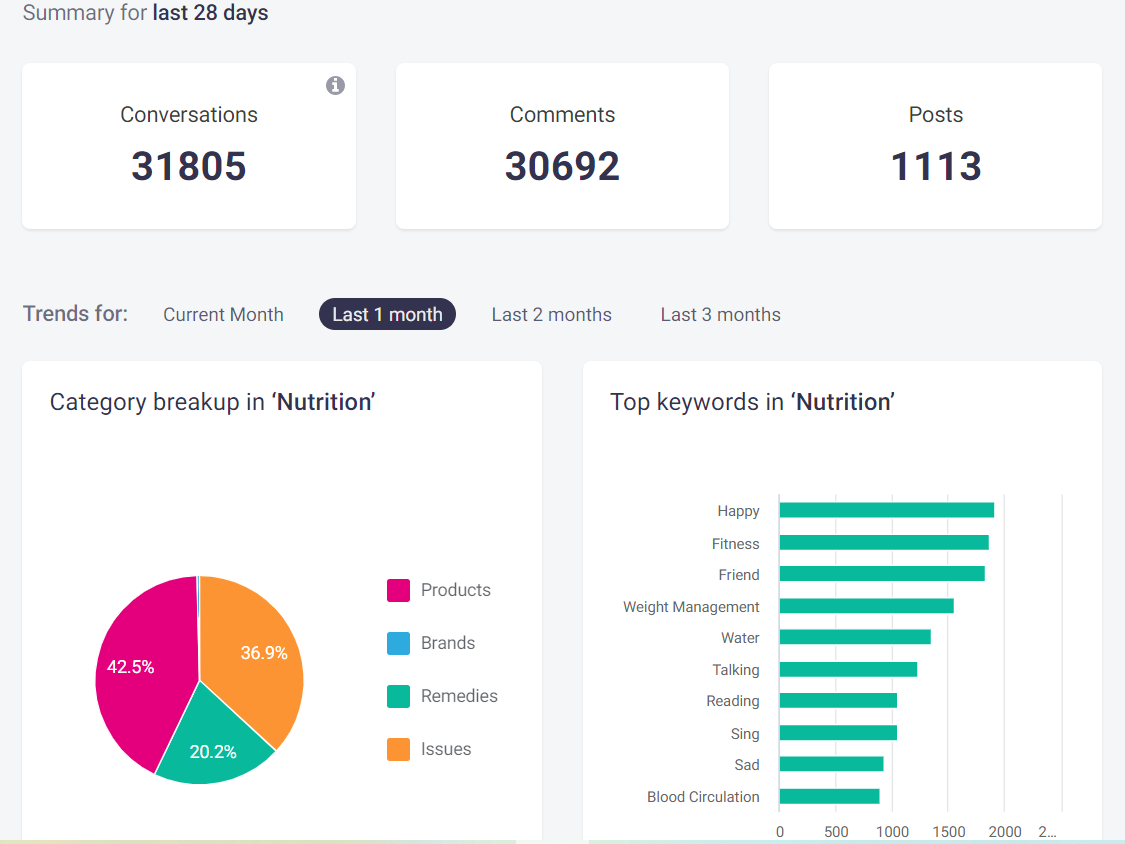Choose Last 2 months trend filter
1125x844 pixels.
click(551, 314)
